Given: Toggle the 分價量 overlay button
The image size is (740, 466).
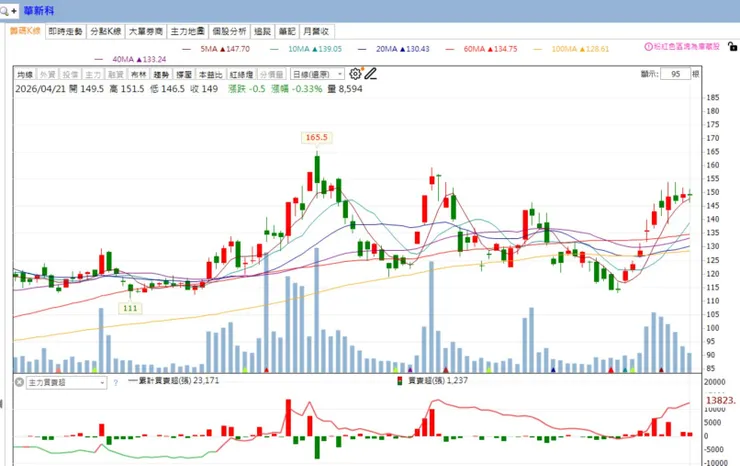Looking at the screenshot, I should (271, 75).
